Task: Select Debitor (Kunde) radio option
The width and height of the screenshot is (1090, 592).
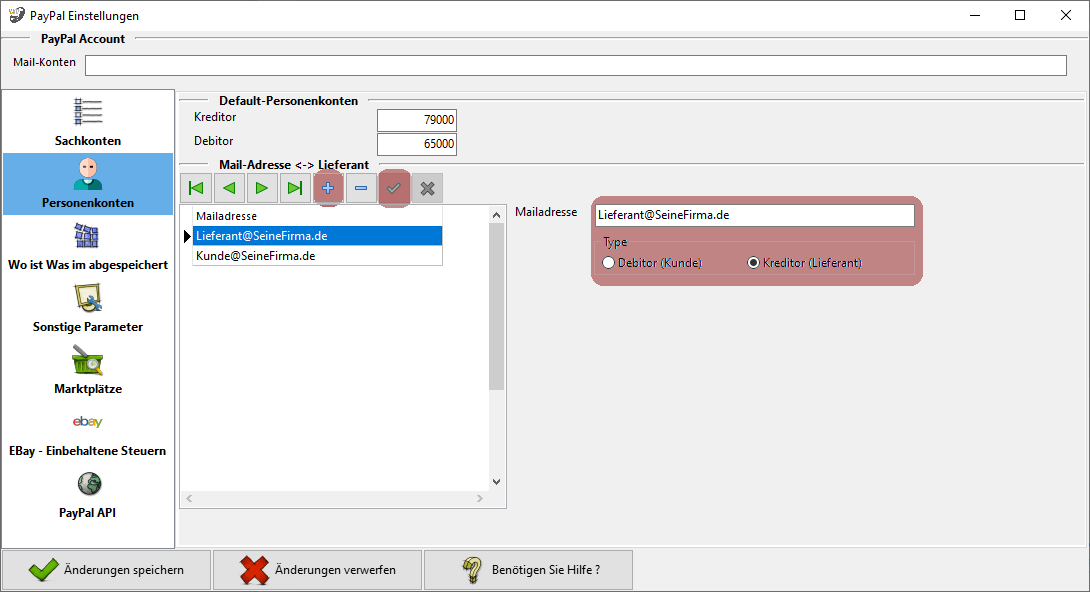Action: pyautogui.click(x=608, y=263)
